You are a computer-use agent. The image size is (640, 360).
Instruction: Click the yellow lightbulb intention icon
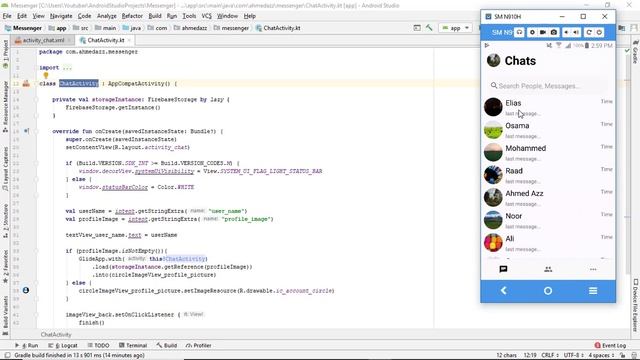46,75
